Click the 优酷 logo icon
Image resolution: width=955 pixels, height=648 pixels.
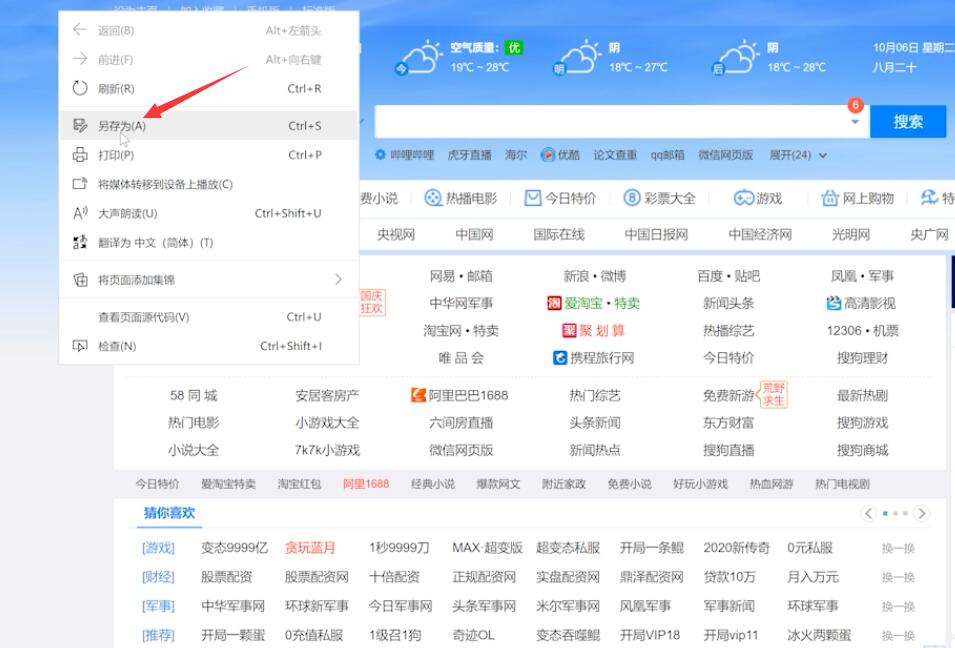pyautogui.click(x=548, y=155)
